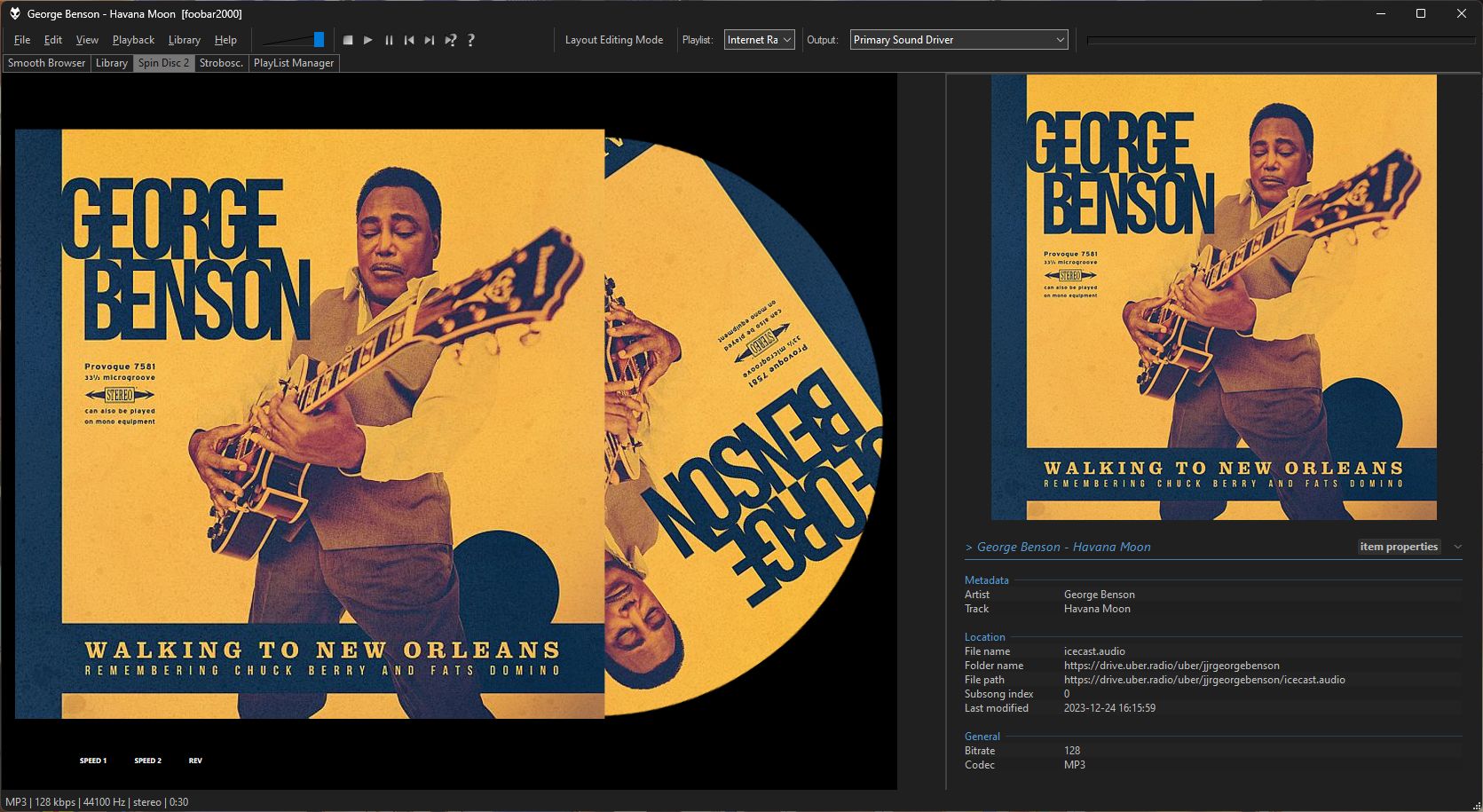Click the Artist field label

click(976, 595)
